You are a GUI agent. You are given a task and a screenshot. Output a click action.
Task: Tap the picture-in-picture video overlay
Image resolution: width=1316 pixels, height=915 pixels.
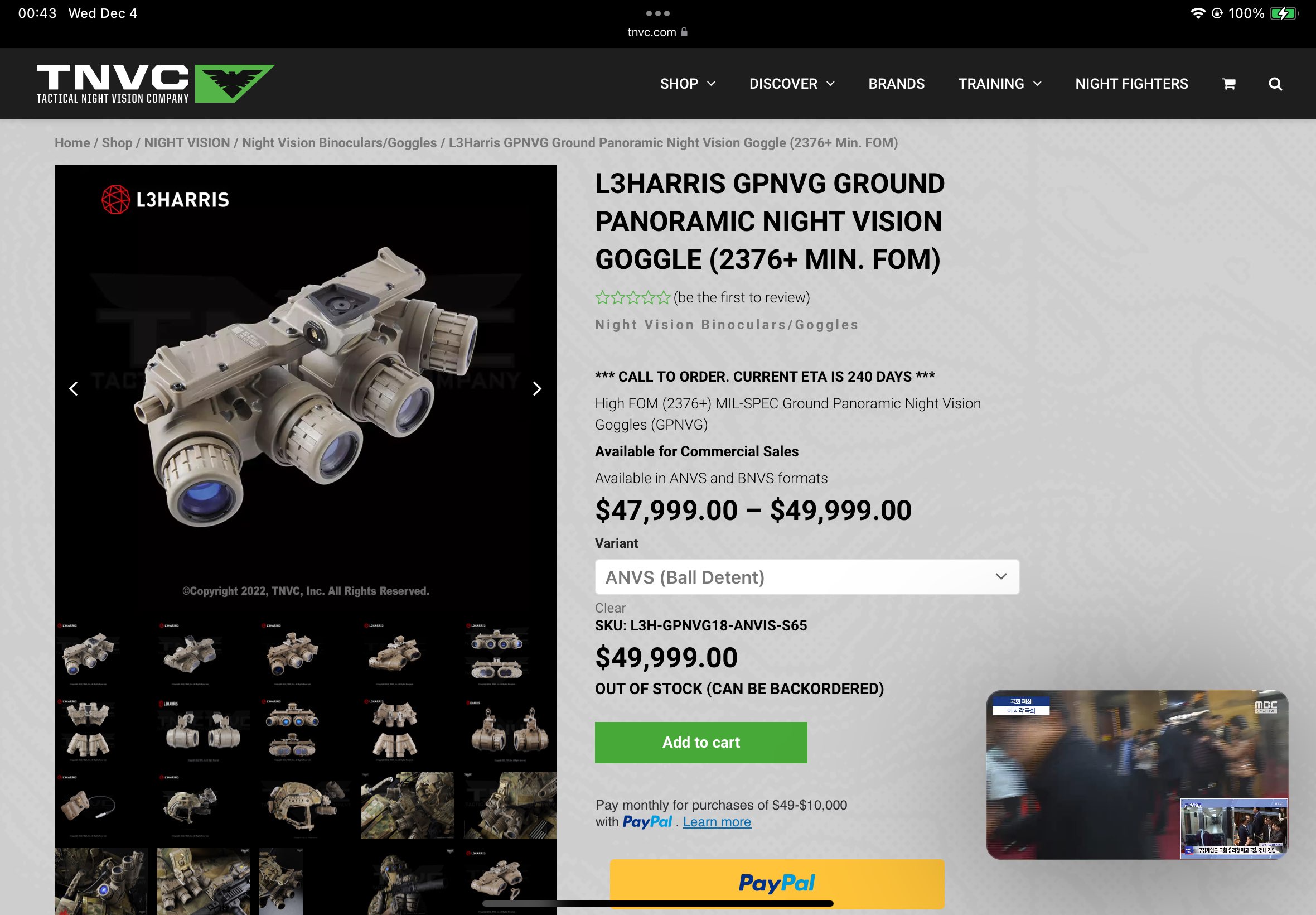click(1137, 774)
